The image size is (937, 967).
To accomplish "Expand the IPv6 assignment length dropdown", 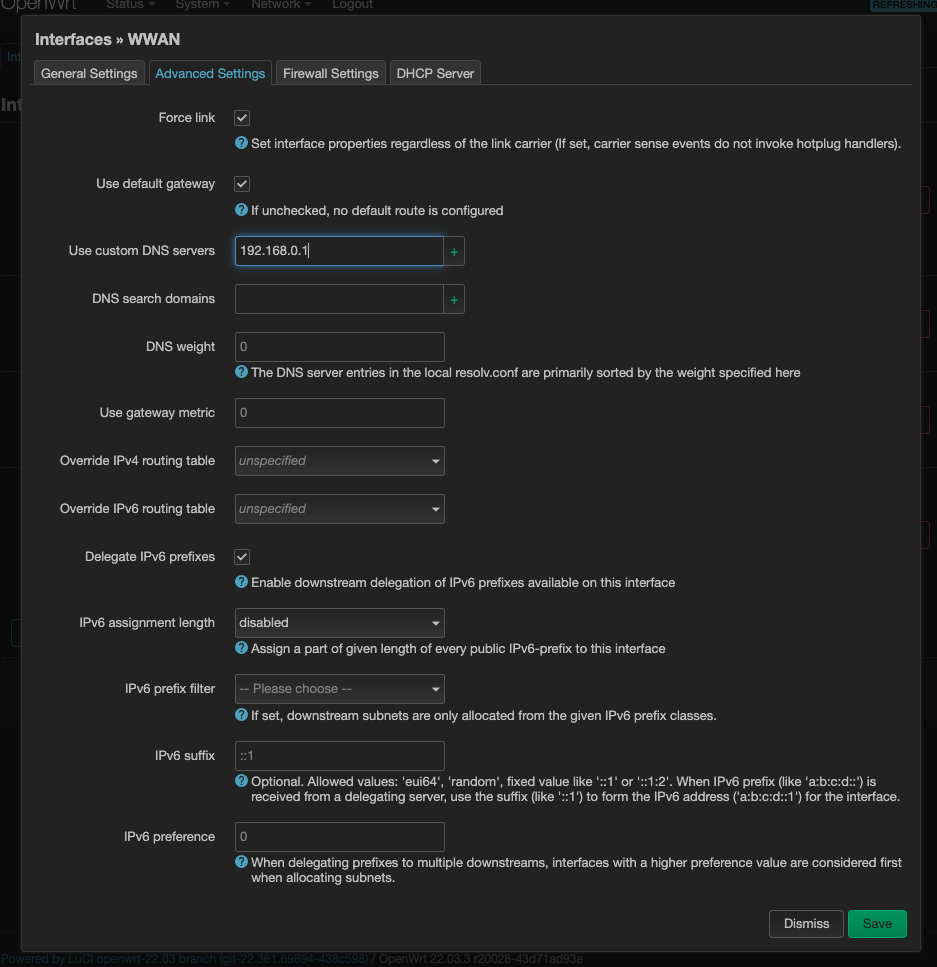I will (339, 622).
